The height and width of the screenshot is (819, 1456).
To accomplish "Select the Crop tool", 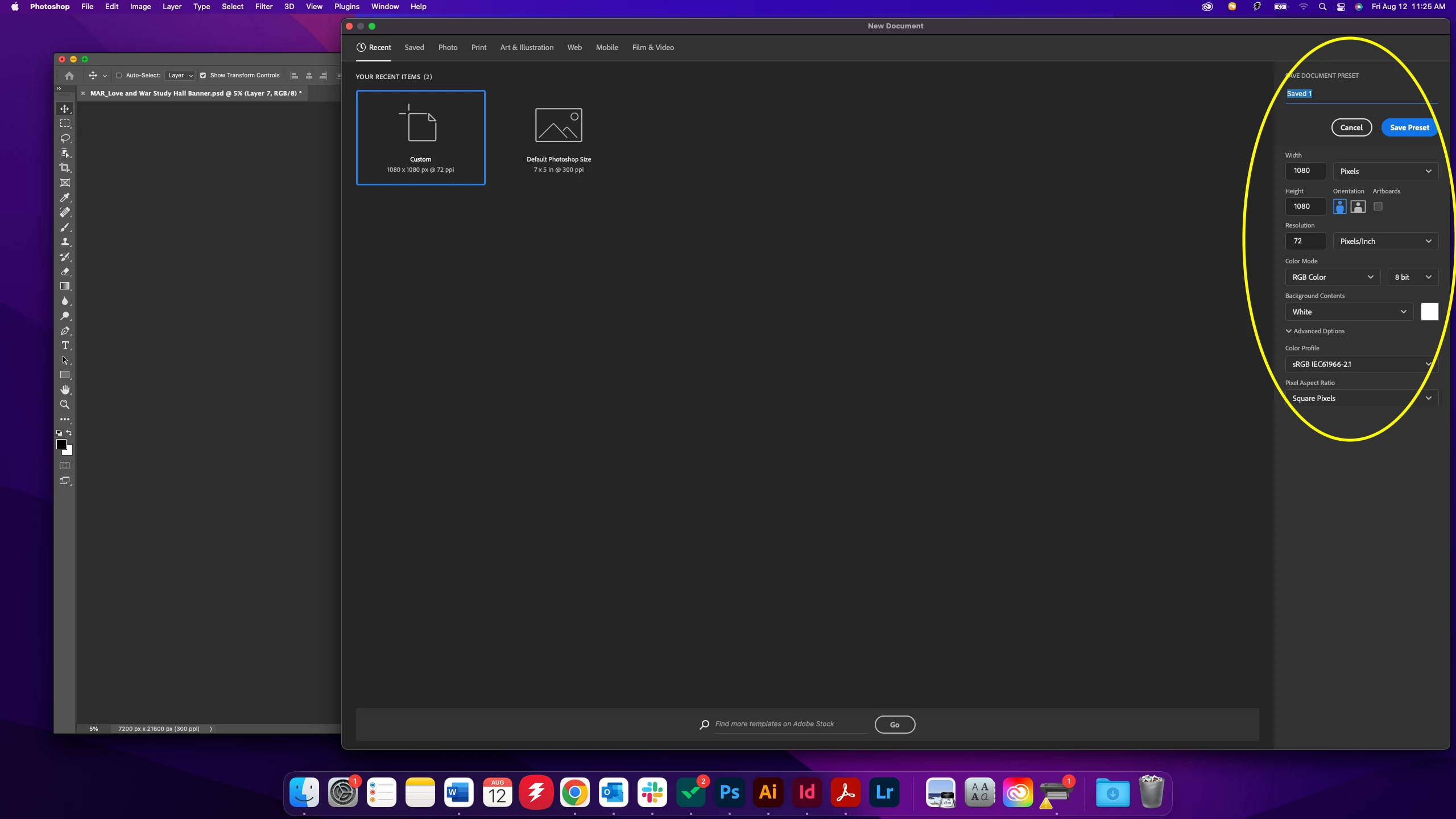I will (65, 168).
